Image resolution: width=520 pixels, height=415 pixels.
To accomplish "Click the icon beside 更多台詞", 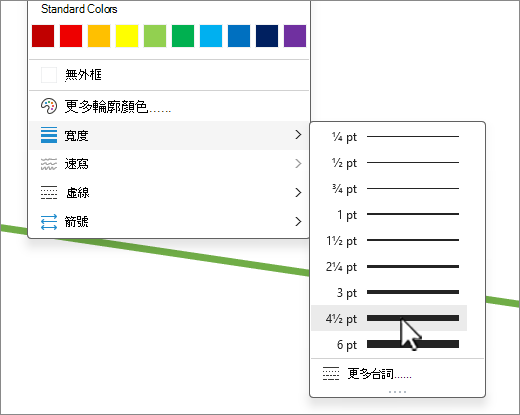I will click(331, 374).
